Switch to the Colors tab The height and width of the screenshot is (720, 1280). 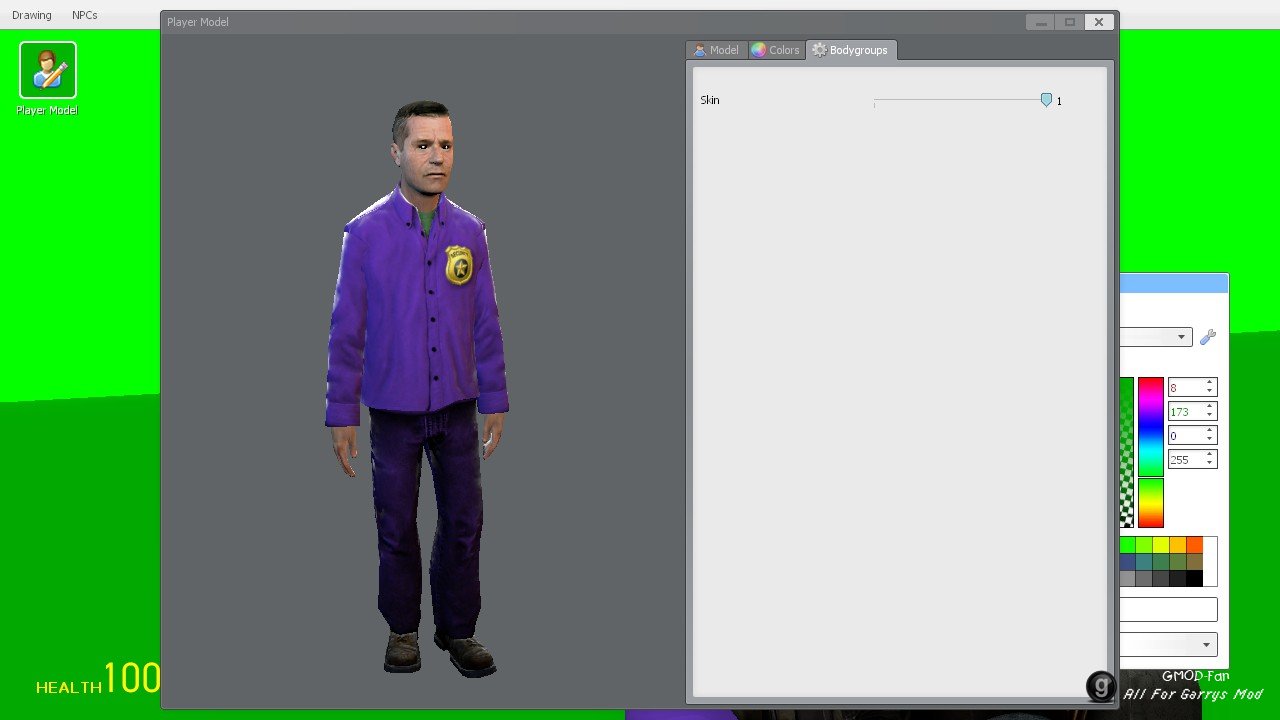point(776,50)
